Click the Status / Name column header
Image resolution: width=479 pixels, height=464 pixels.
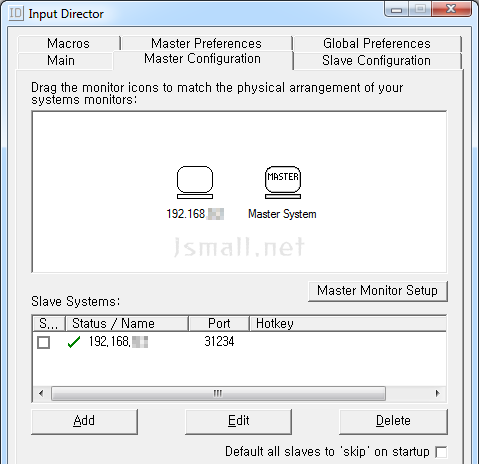126,324
